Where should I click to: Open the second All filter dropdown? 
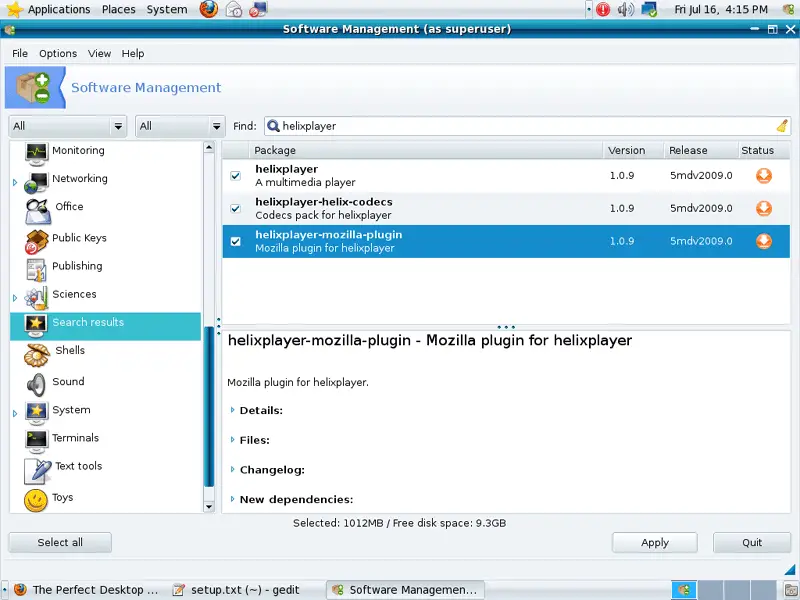click(x=180, y=126)
